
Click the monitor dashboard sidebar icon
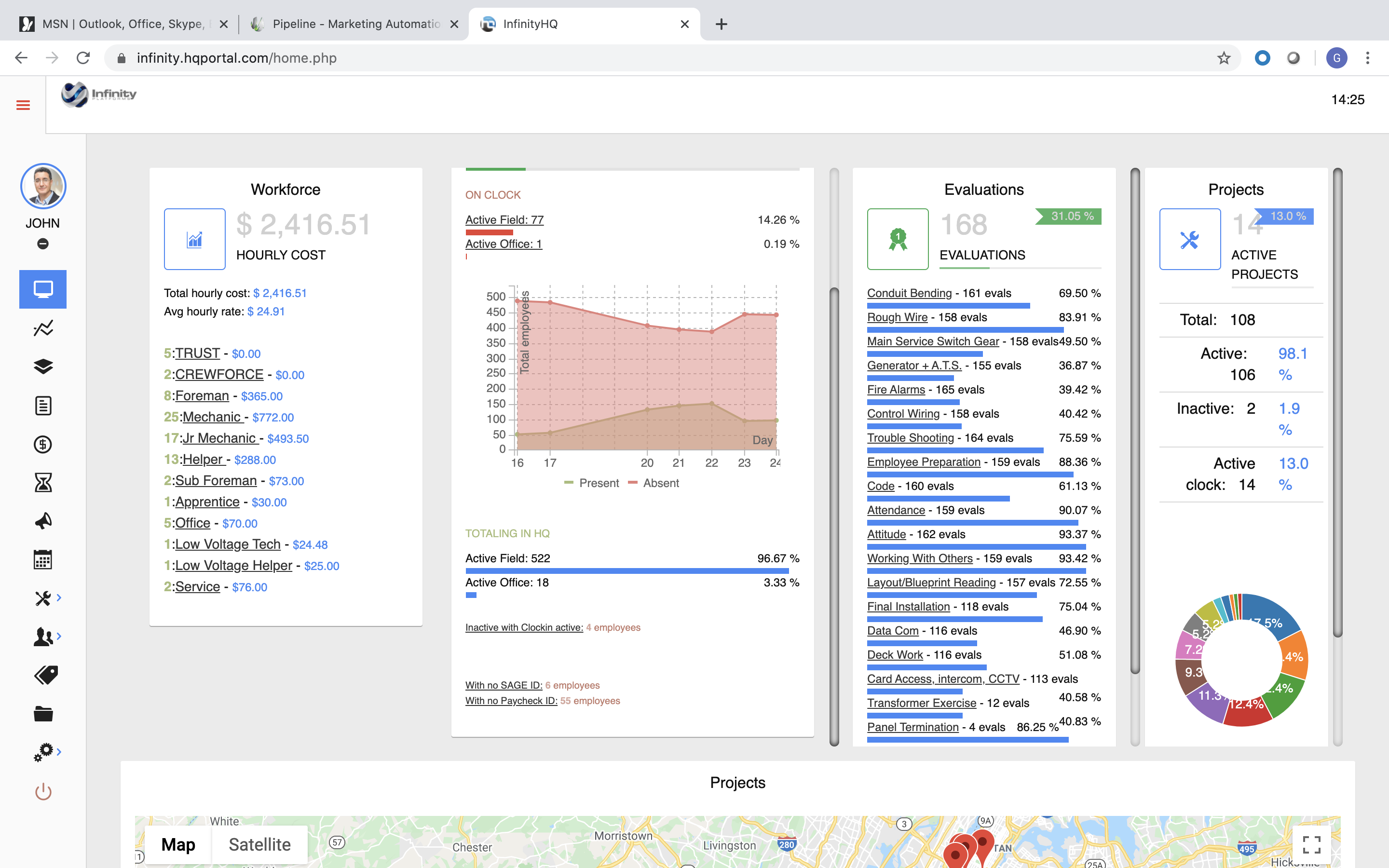click(x=43, y=289)
